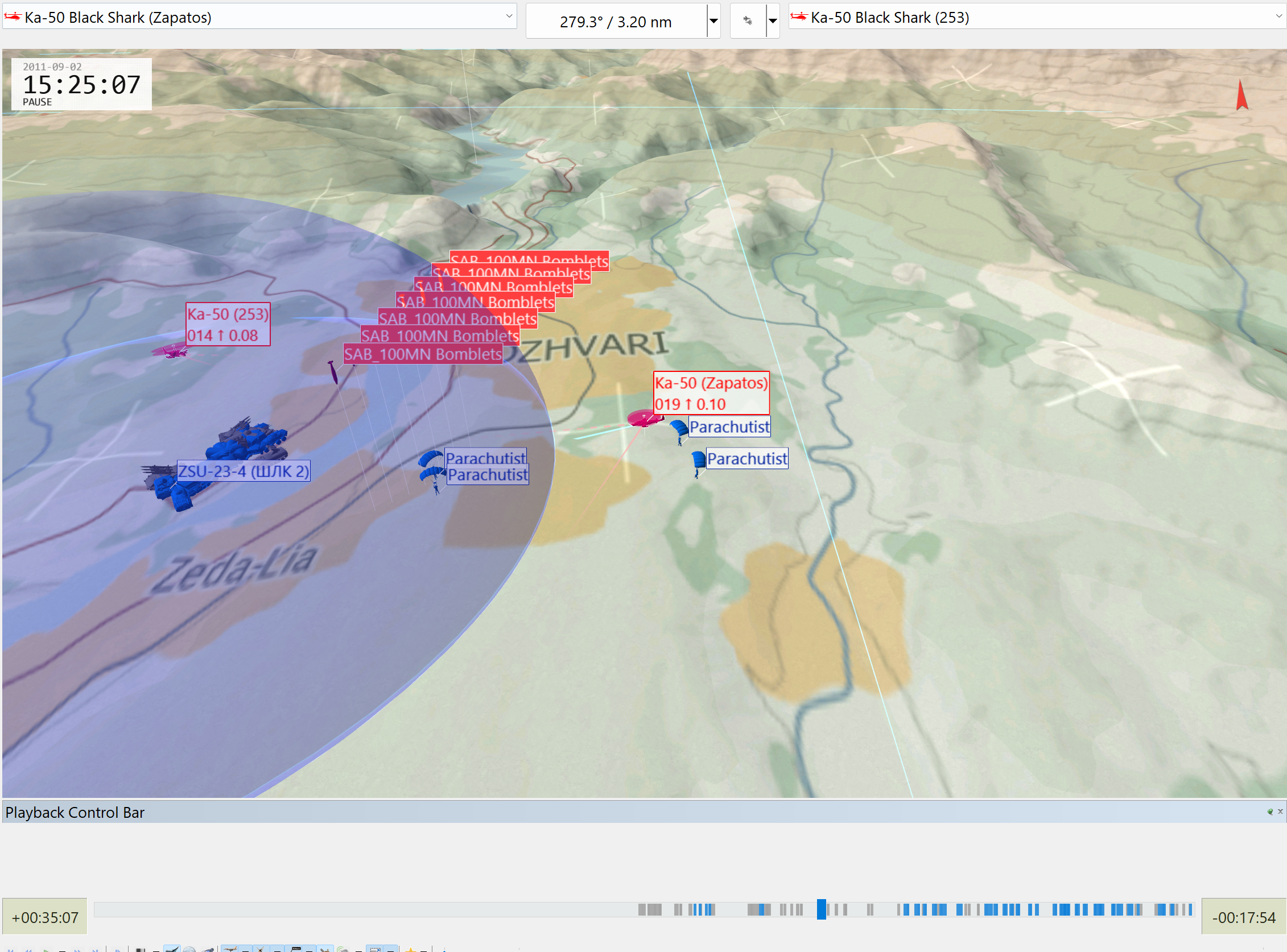The image size is (1287, 952).
Task: Select the lower Parachutist label inside the blue dome
Action: [x=488, y=475]
